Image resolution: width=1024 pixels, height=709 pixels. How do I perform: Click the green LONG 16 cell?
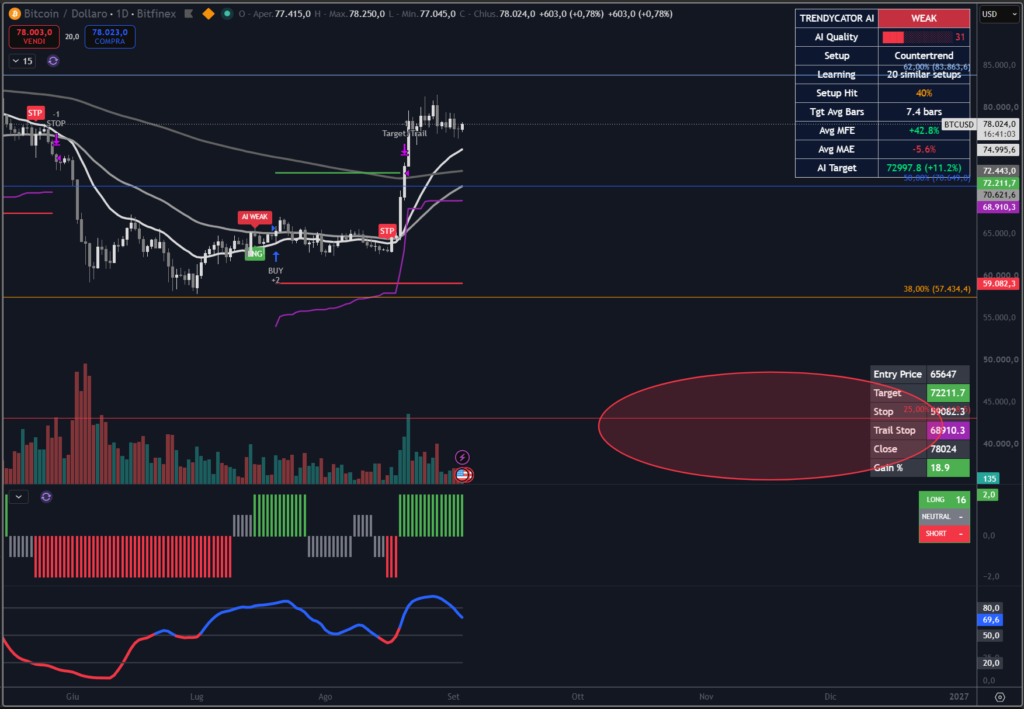pos(944,499)
